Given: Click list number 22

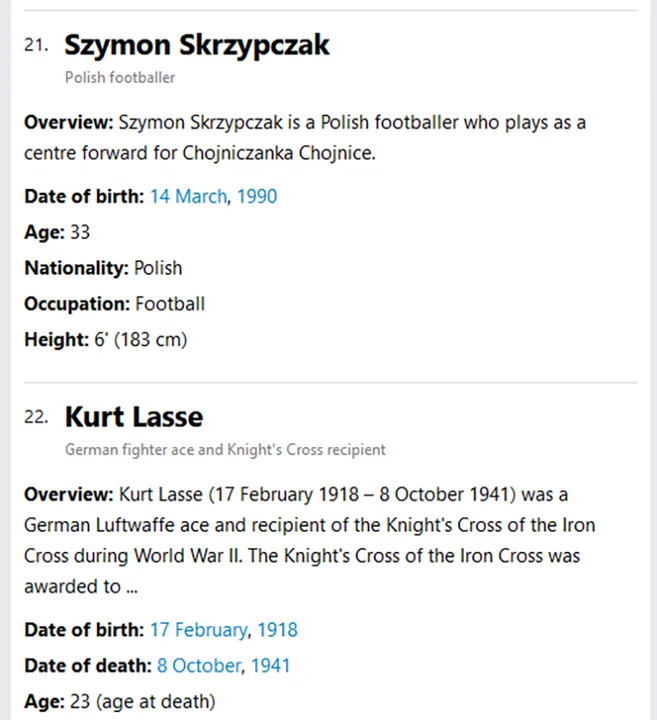Looking at the screenshot, I should [x=36, y=417].
